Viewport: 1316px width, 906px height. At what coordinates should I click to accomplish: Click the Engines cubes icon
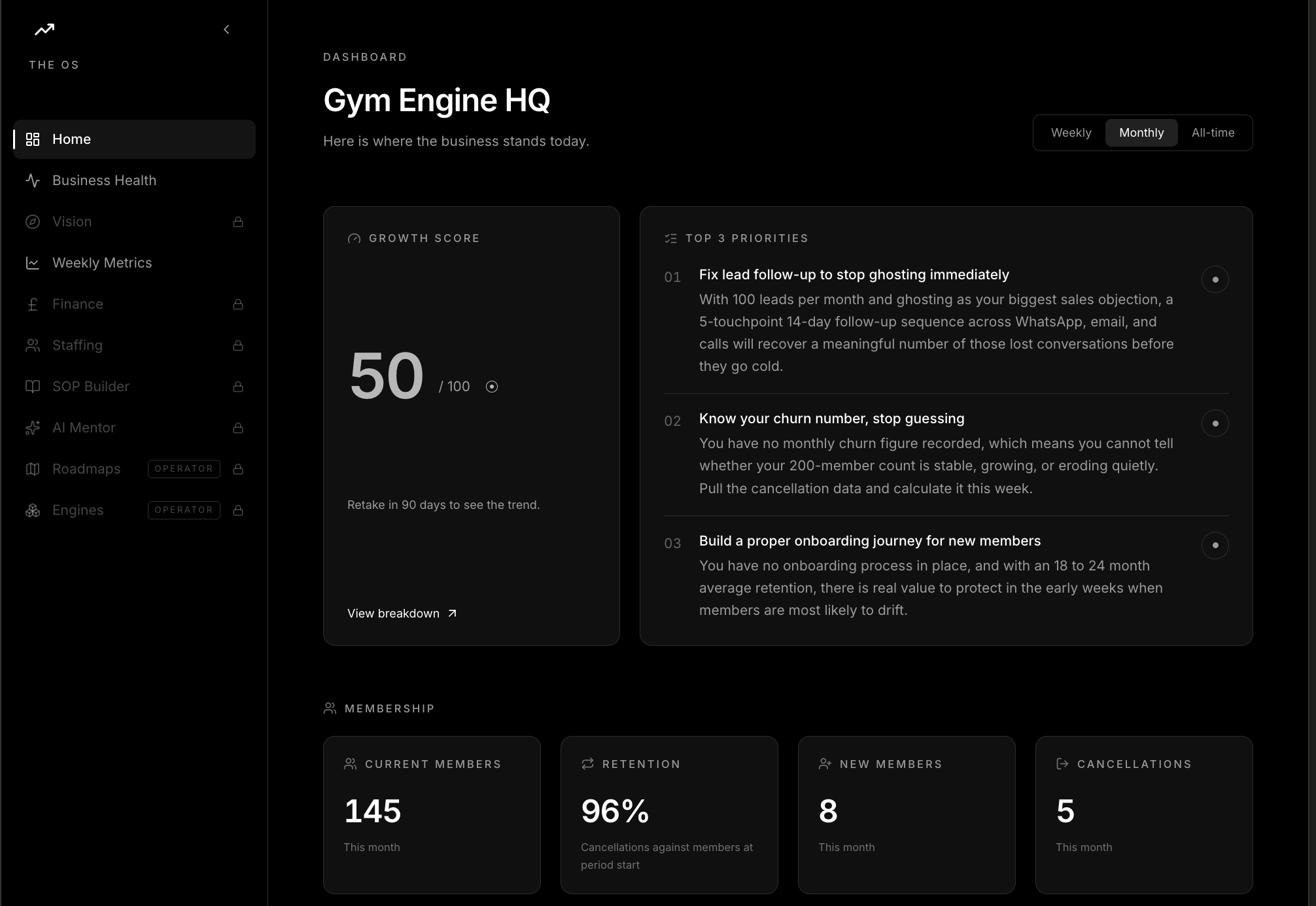33,510
